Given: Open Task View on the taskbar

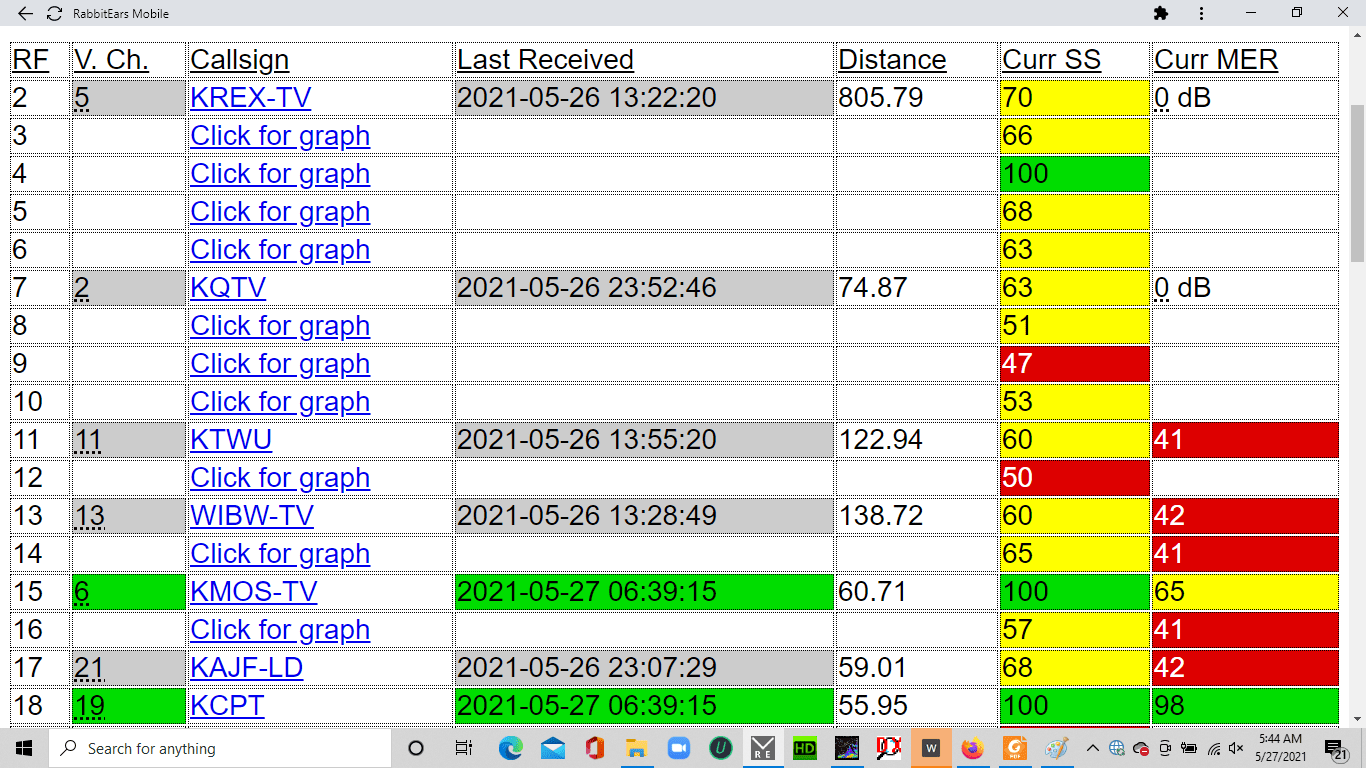Looking at the screenshot, I should [463, 748].
